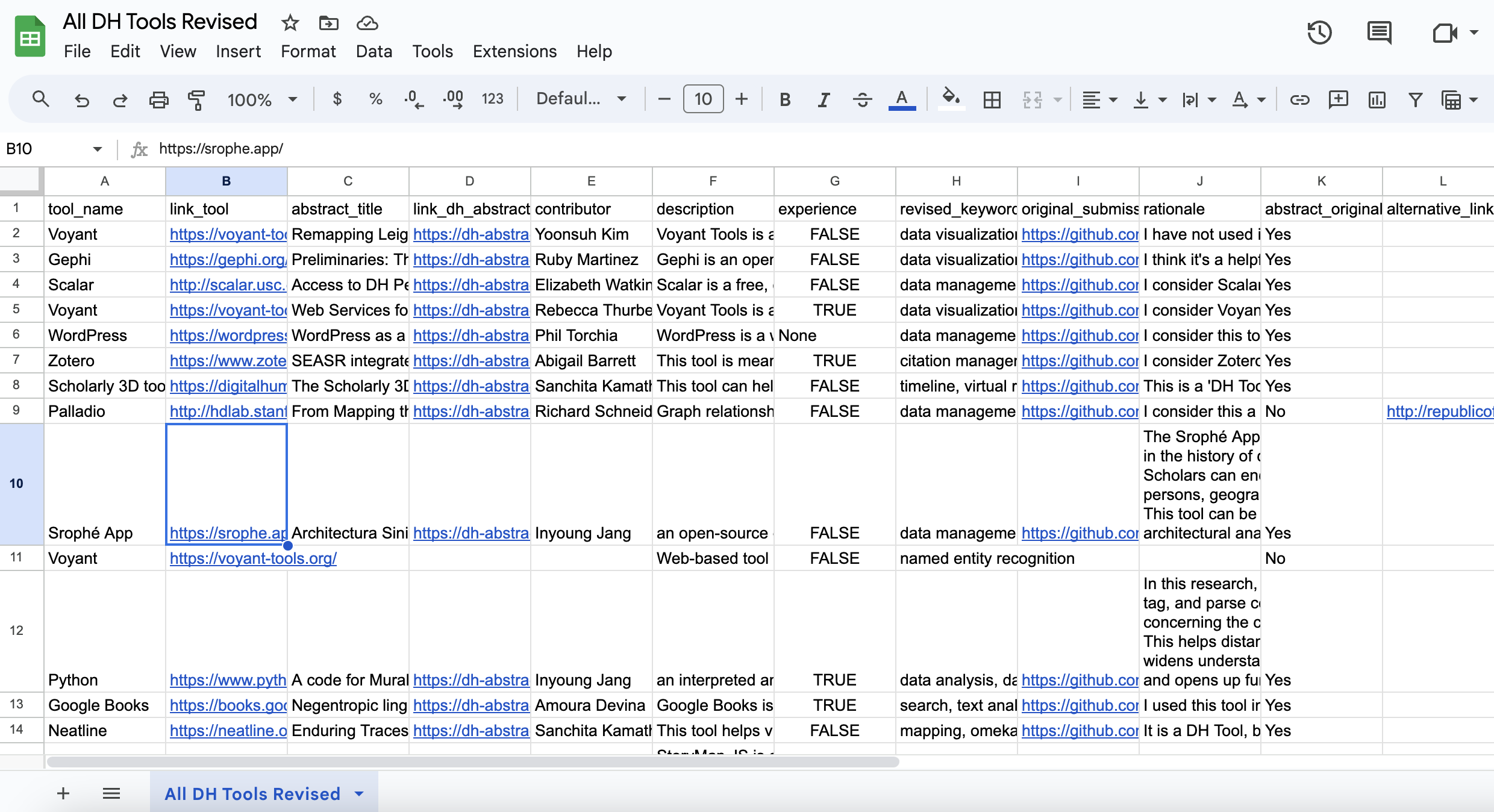Insert a link into the cell
The height and width of the screenshot is (812, 1494).
point(1300,99)
